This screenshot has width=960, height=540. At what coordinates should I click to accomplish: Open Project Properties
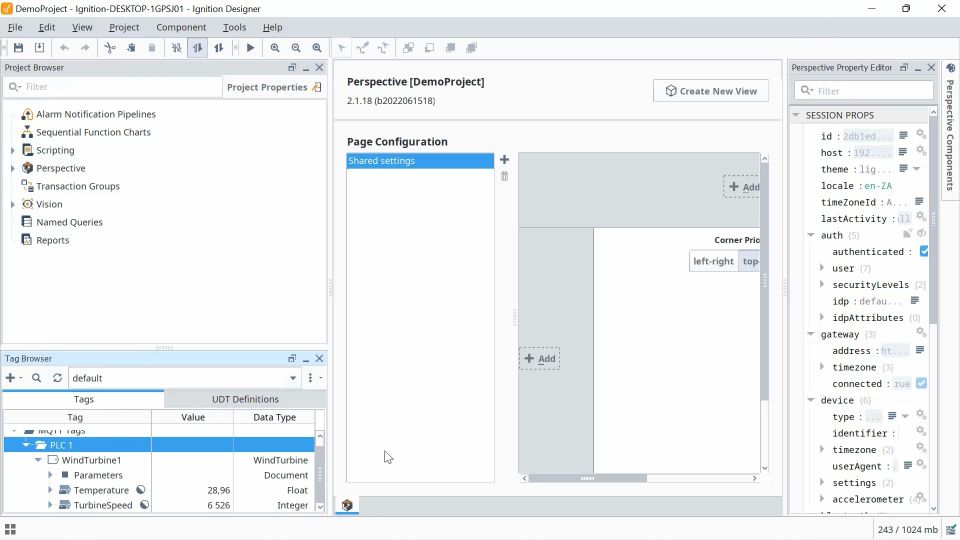click(274, 87)
